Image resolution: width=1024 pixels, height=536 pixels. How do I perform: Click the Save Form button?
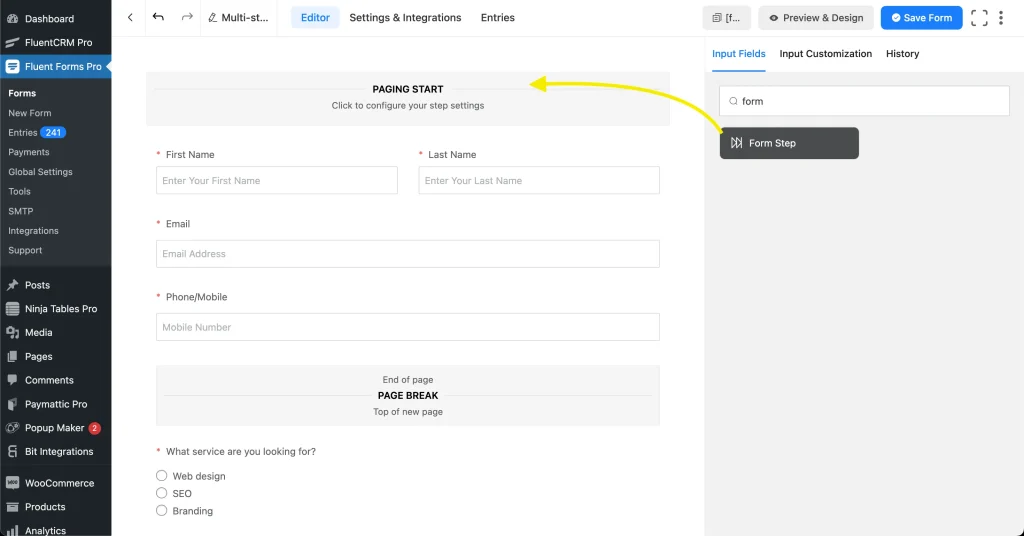[921, 18]
